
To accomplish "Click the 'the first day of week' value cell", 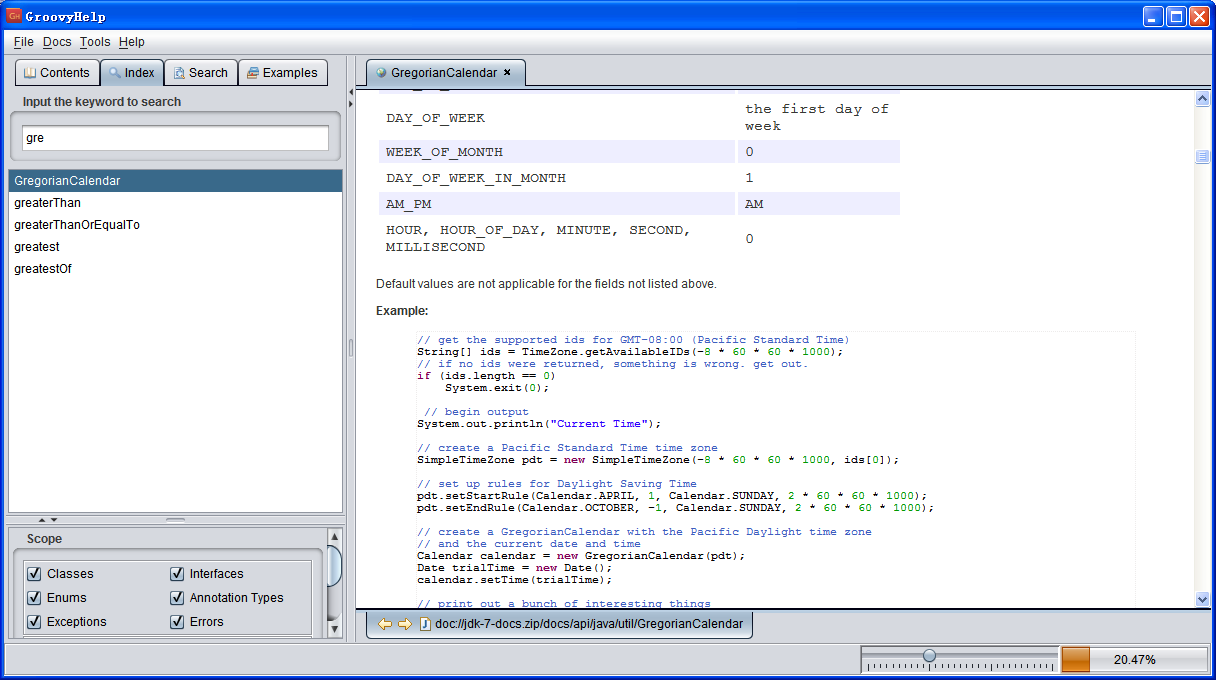I will [x=818, y=118].
